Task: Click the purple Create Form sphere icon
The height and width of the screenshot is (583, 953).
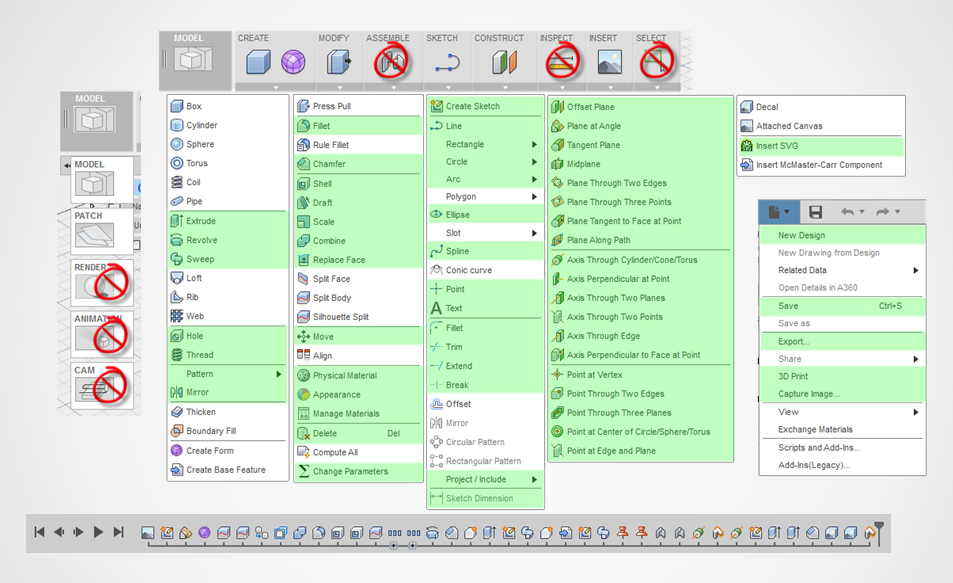Action: coord(293,62)
